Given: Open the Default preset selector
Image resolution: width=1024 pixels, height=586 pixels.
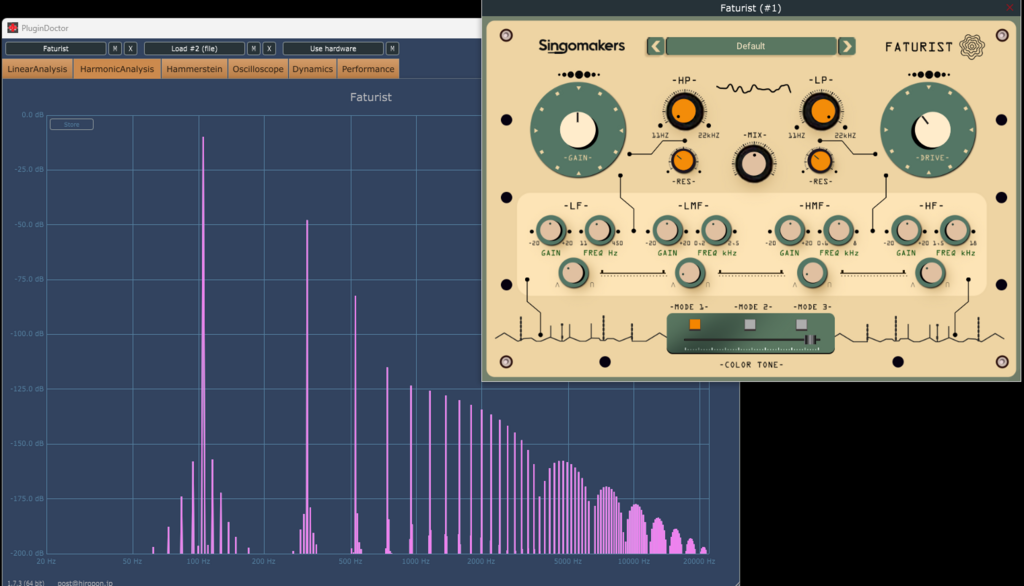Looking at the screenshot, I should point(750,46).
